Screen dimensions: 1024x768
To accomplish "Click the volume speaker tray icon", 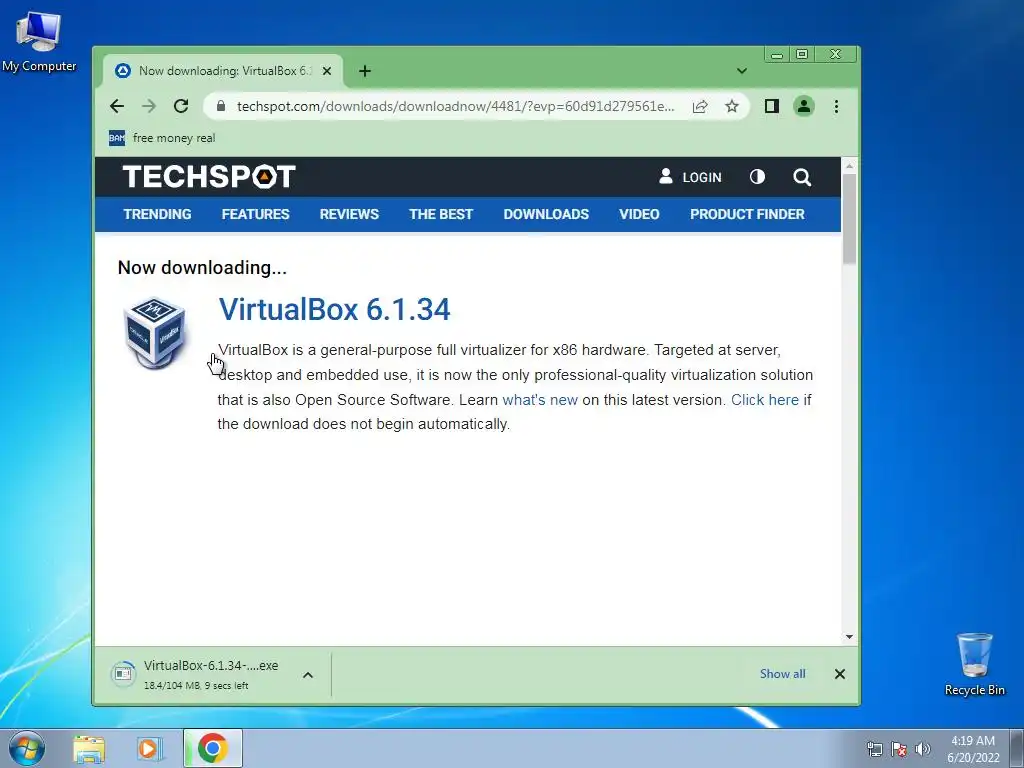I will 923,749.
